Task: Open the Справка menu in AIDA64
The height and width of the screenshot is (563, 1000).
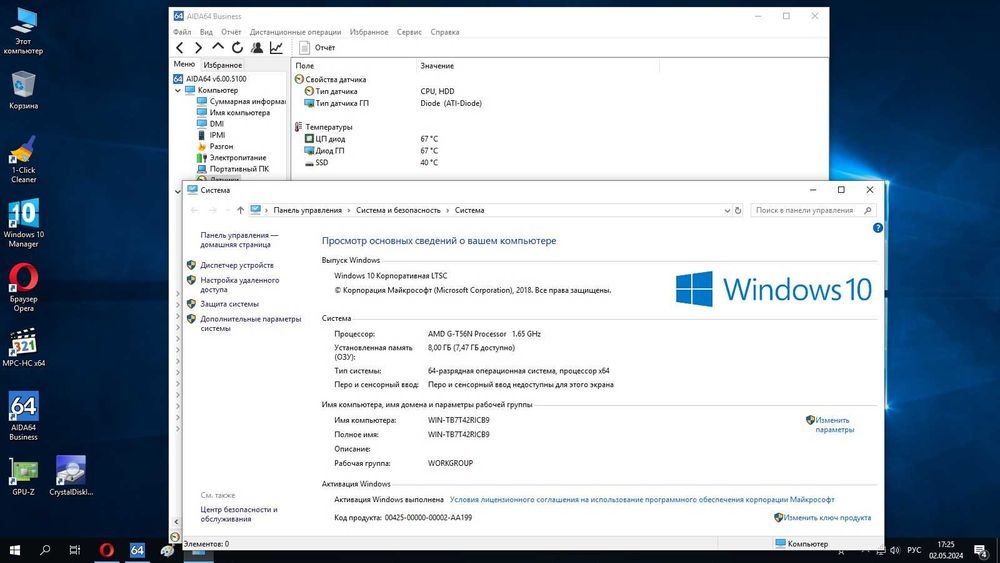Action: tap(445, 32)
